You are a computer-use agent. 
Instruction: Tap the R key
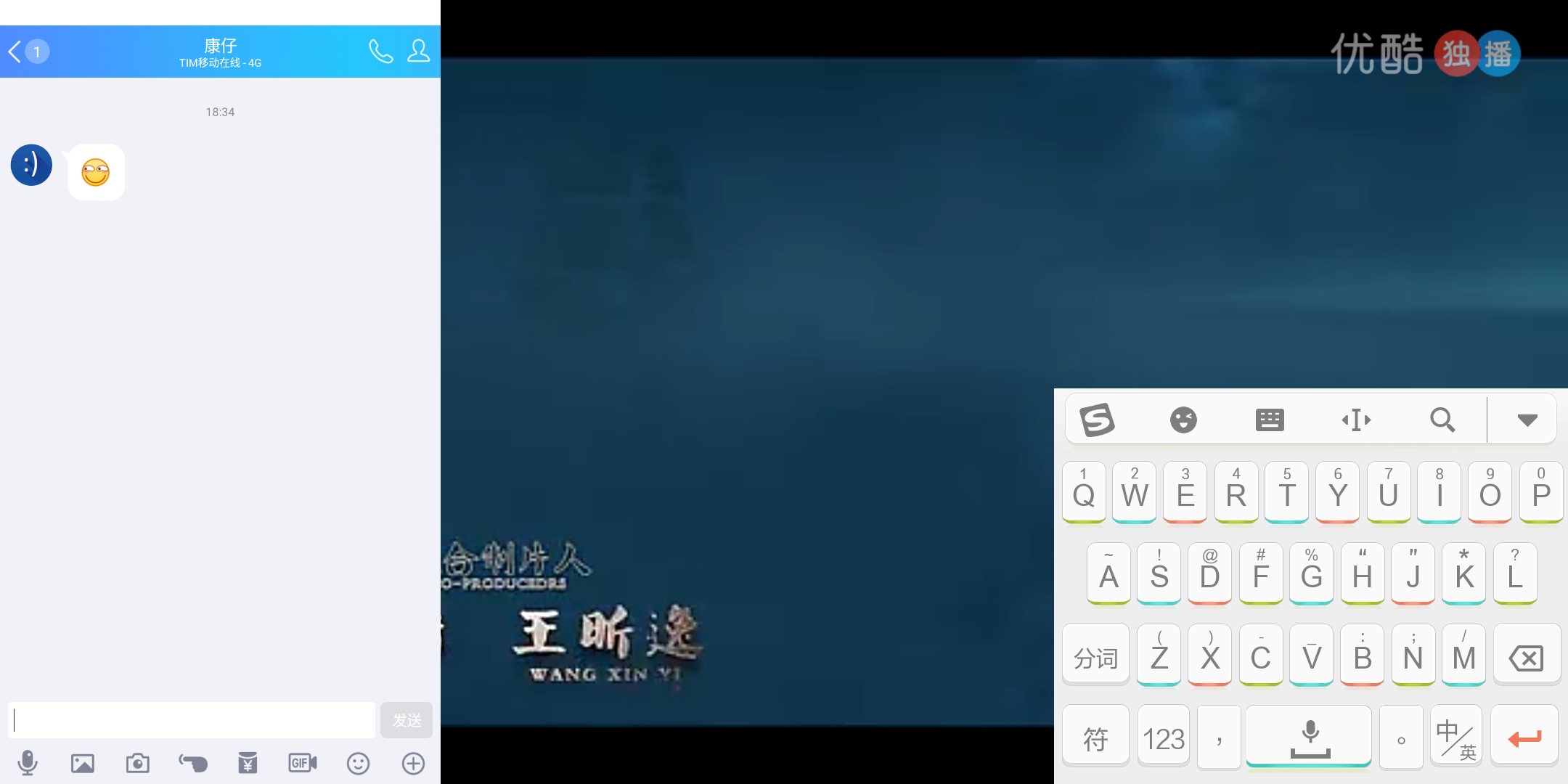coord(1236,491)
